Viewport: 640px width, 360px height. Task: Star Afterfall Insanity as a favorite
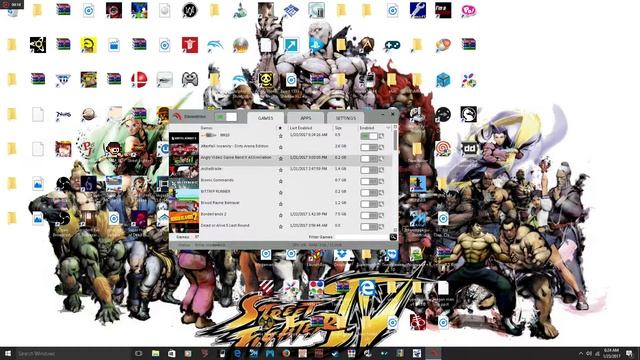280,147
